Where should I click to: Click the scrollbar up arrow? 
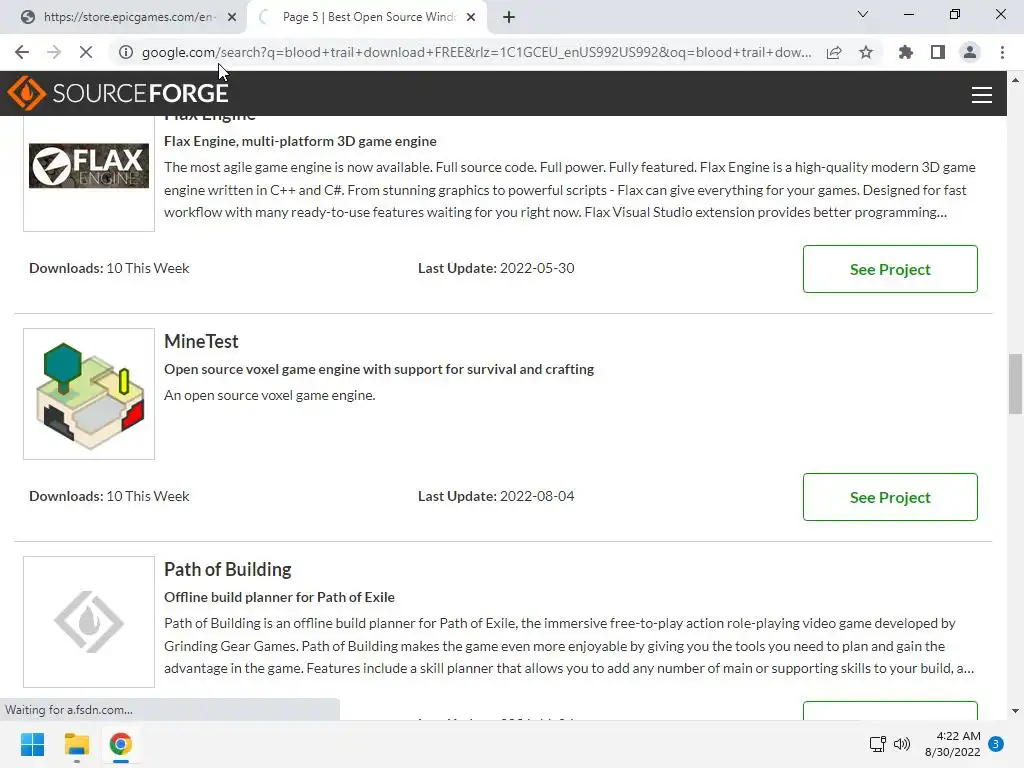click(1015, 80)
